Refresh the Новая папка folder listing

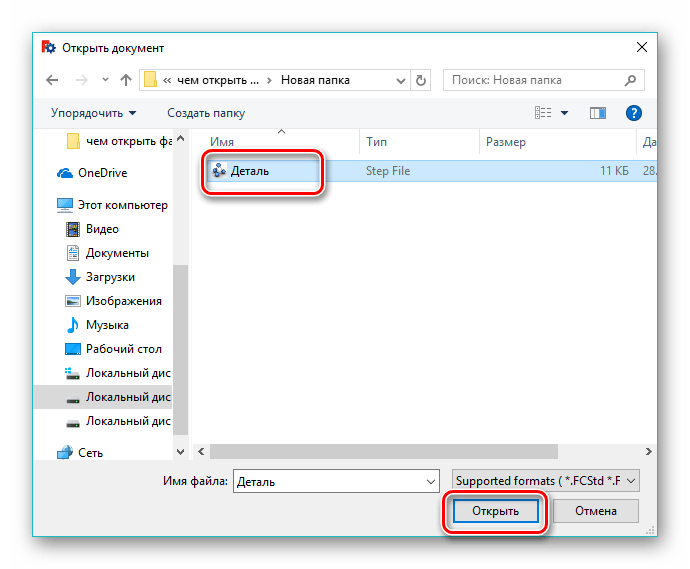click(421, 80)
